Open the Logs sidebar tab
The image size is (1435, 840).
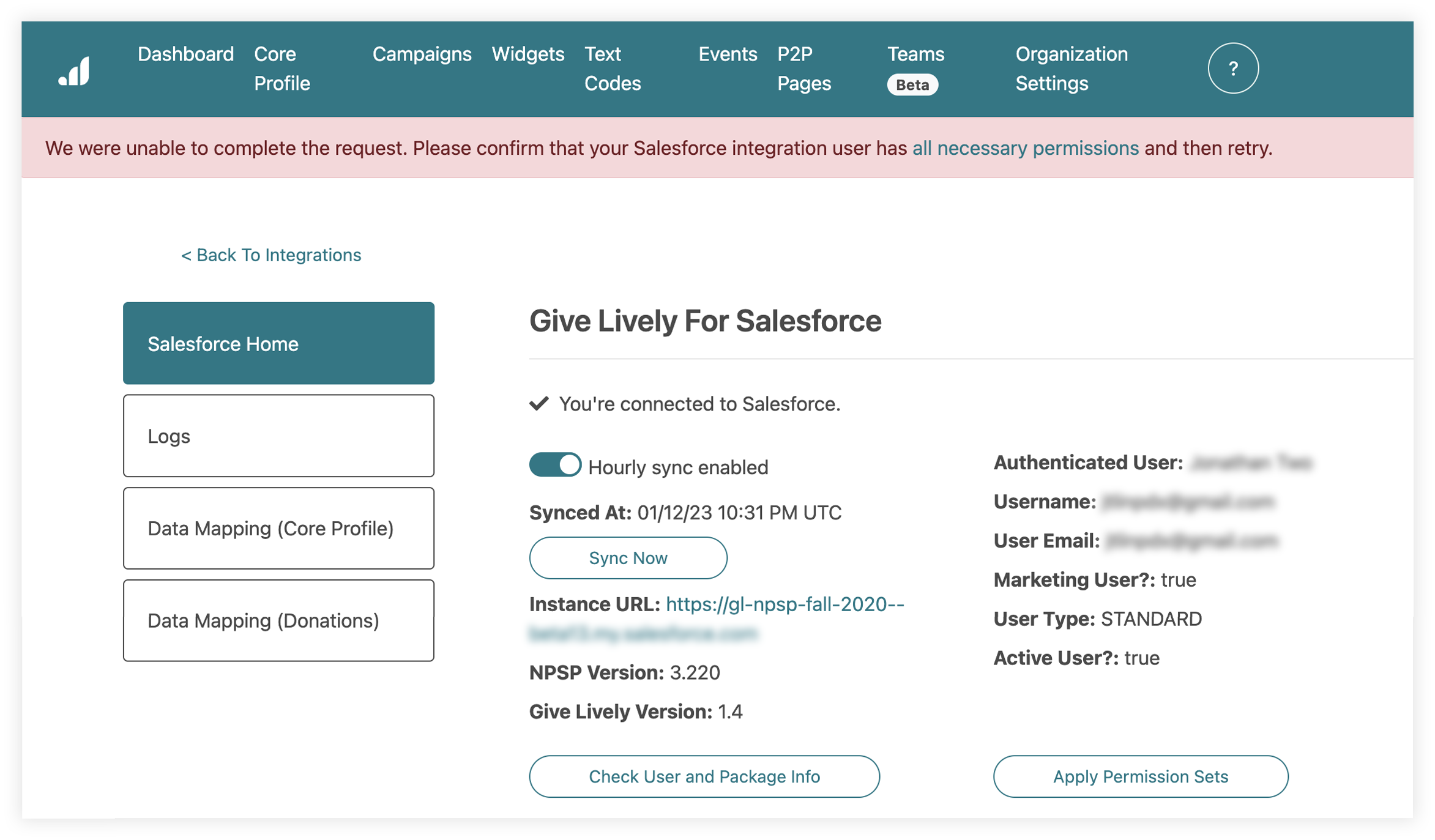click(278, 436)
